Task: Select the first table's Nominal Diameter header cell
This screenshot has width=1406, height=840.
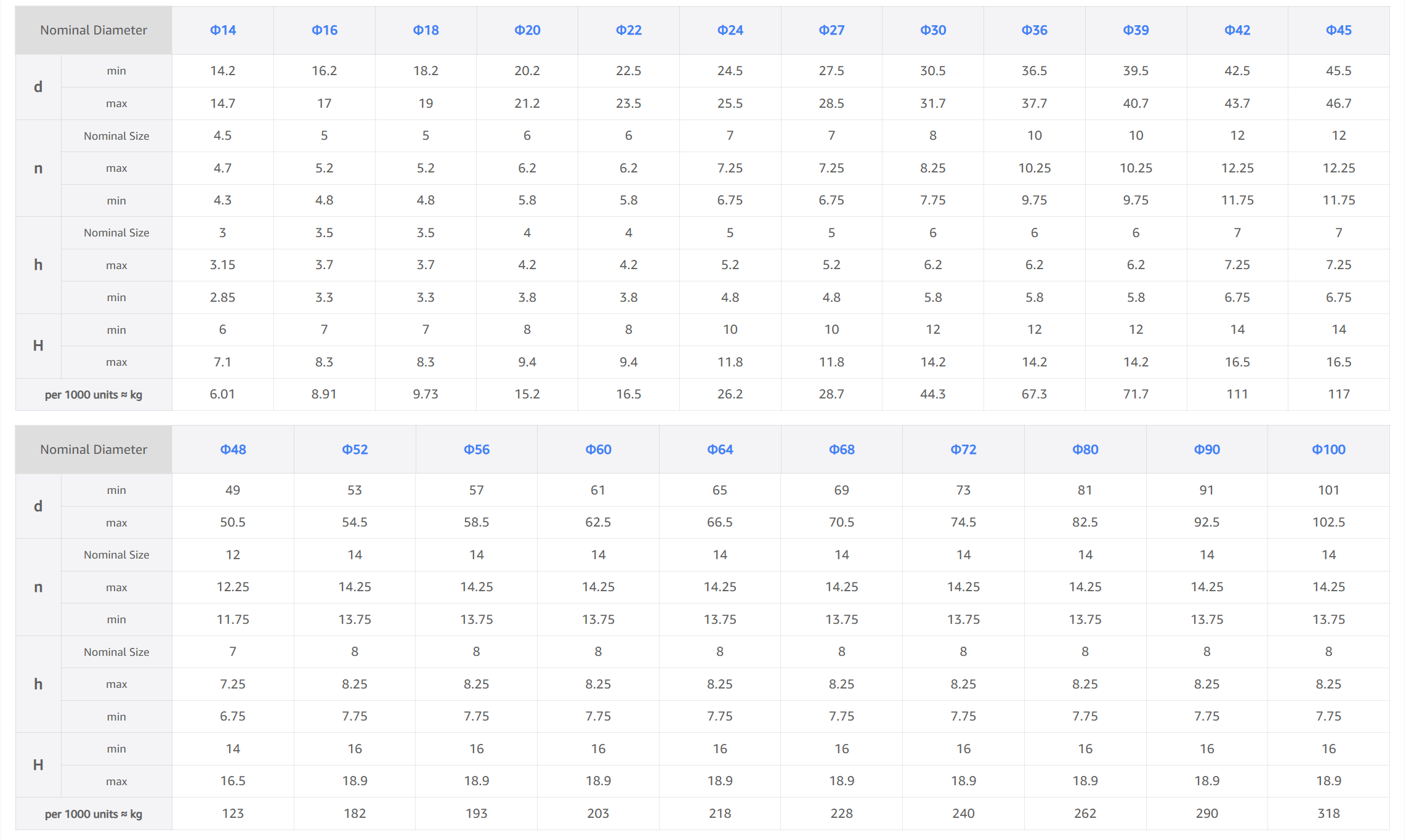Action: click(x=94, y=30)
